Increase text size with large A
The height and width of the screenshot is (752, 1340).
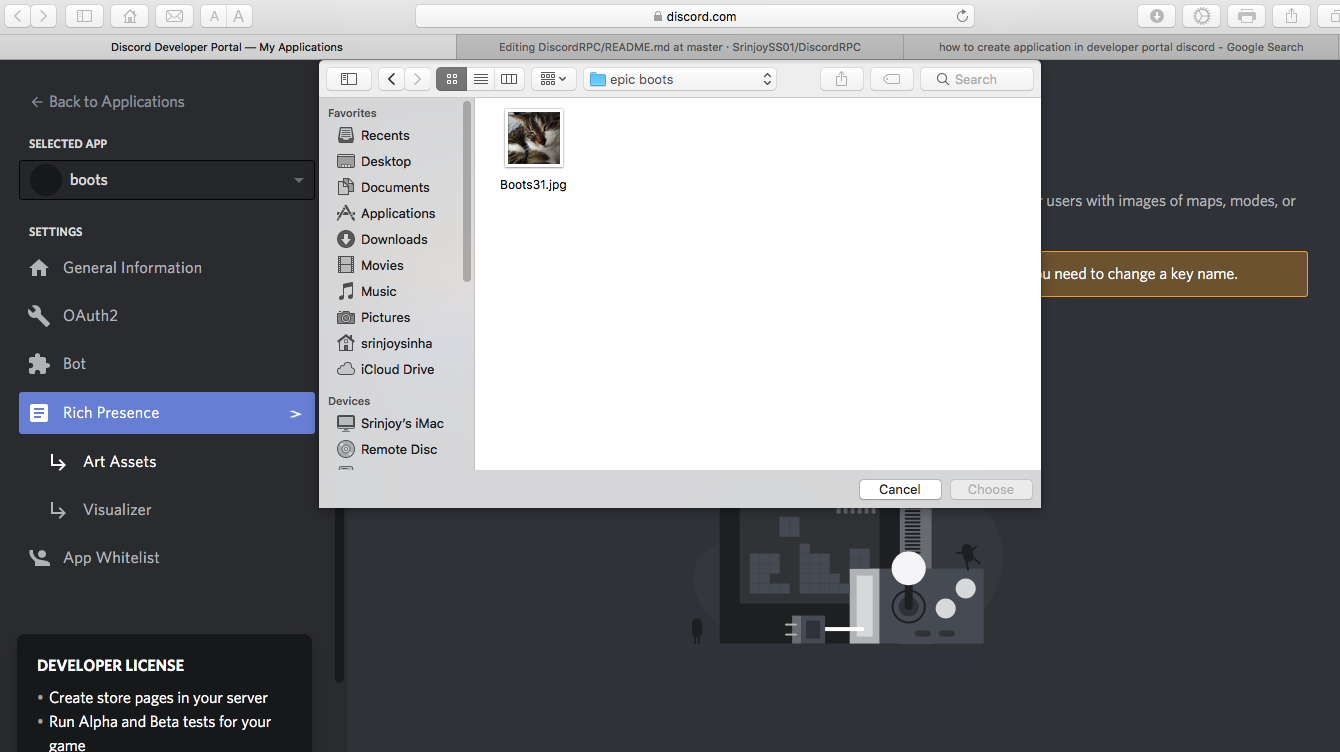[x=239, y=16]
